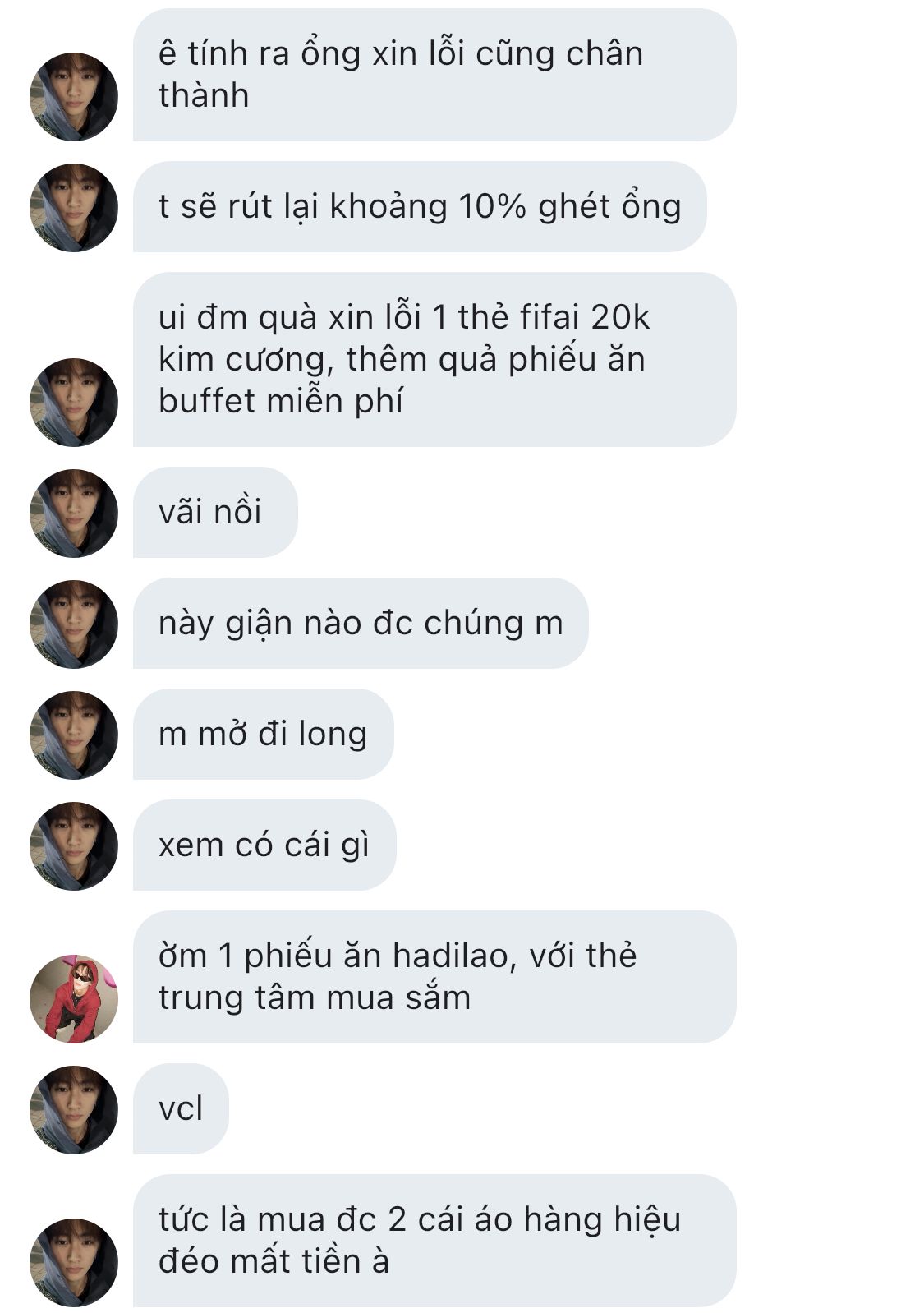This screenshot has width=924, height=1313.
Task: Select the 'ui đm quà xin lỗi' message bubble
Action: click(434, 359)
